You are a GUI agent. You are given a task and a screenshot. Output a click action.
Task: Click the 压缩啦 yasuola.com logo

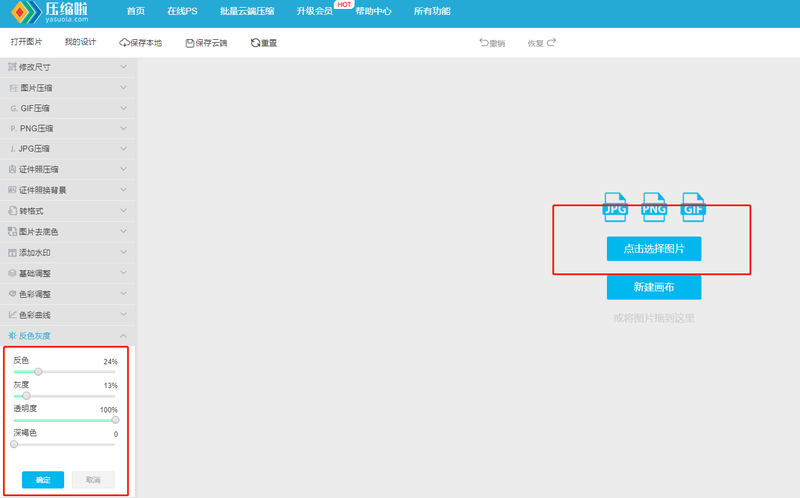pos(50,12)
